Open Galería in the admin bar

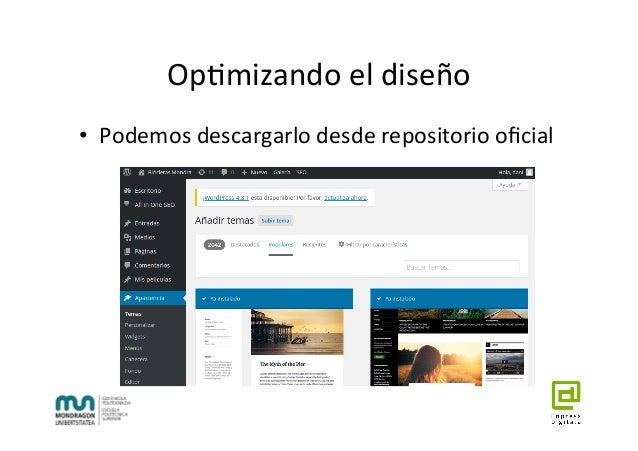click(x=282, y=173)
